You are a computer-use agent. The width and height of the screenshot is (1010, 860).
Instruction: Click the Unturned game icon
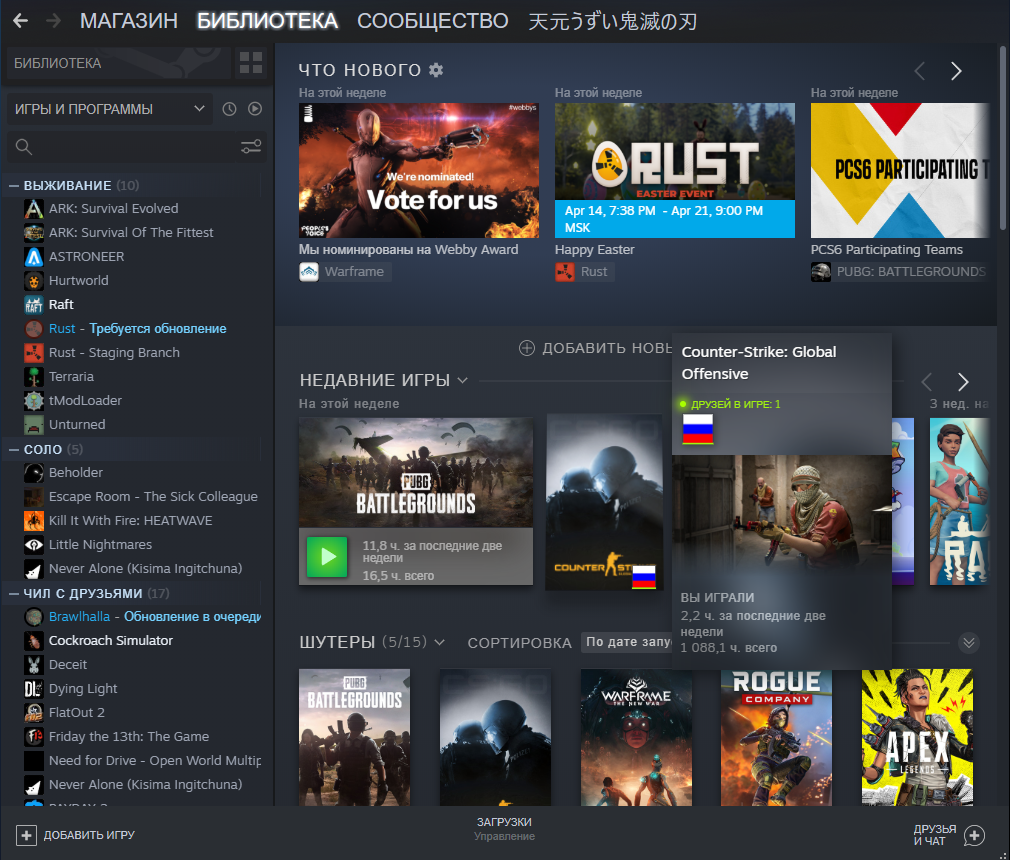[33, 425]
